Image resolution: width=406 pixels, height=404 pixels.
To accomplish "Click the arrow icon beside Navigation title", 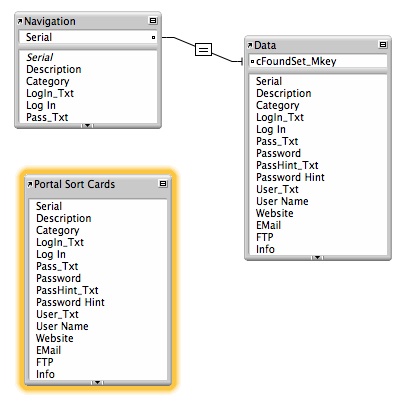I will point(20,21).
